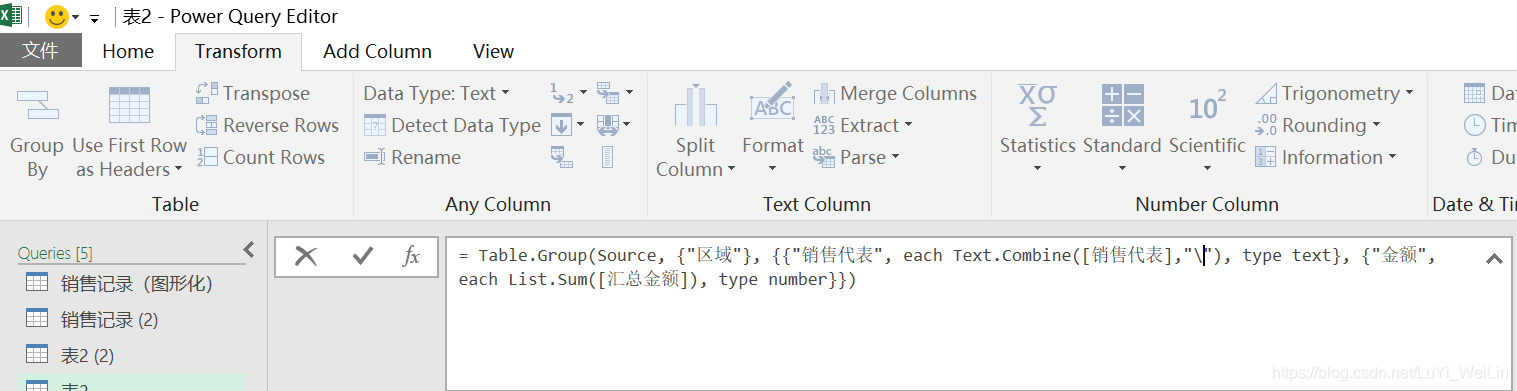Click the Excel app icon in the title bar
Viewport: 1517px width, 391px height.
[x=11, y=15]
